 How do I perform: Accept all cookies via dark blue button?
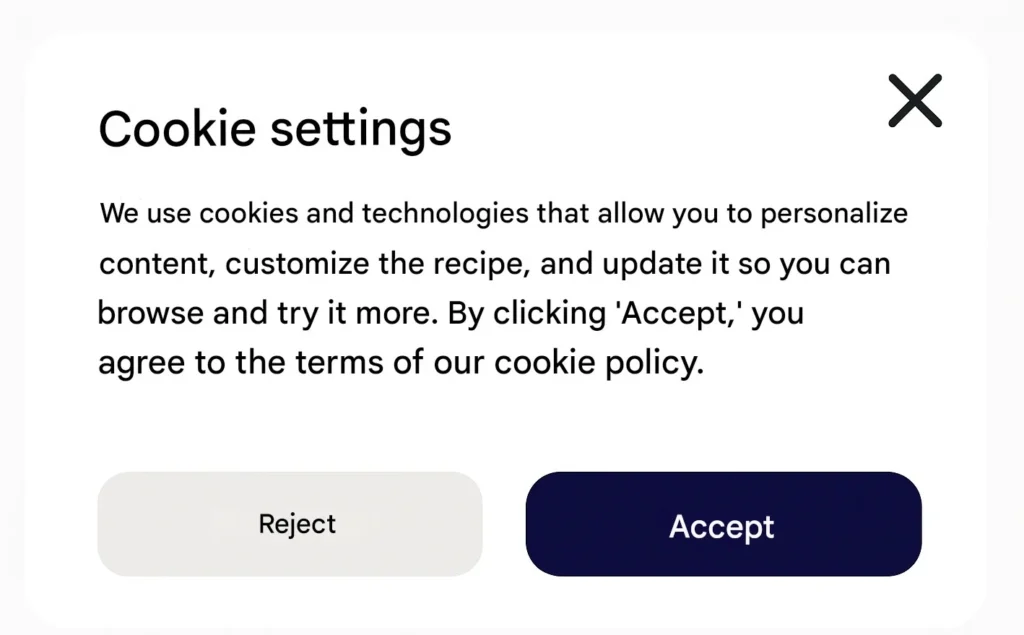pyautogui.click(x=722, y=525)
